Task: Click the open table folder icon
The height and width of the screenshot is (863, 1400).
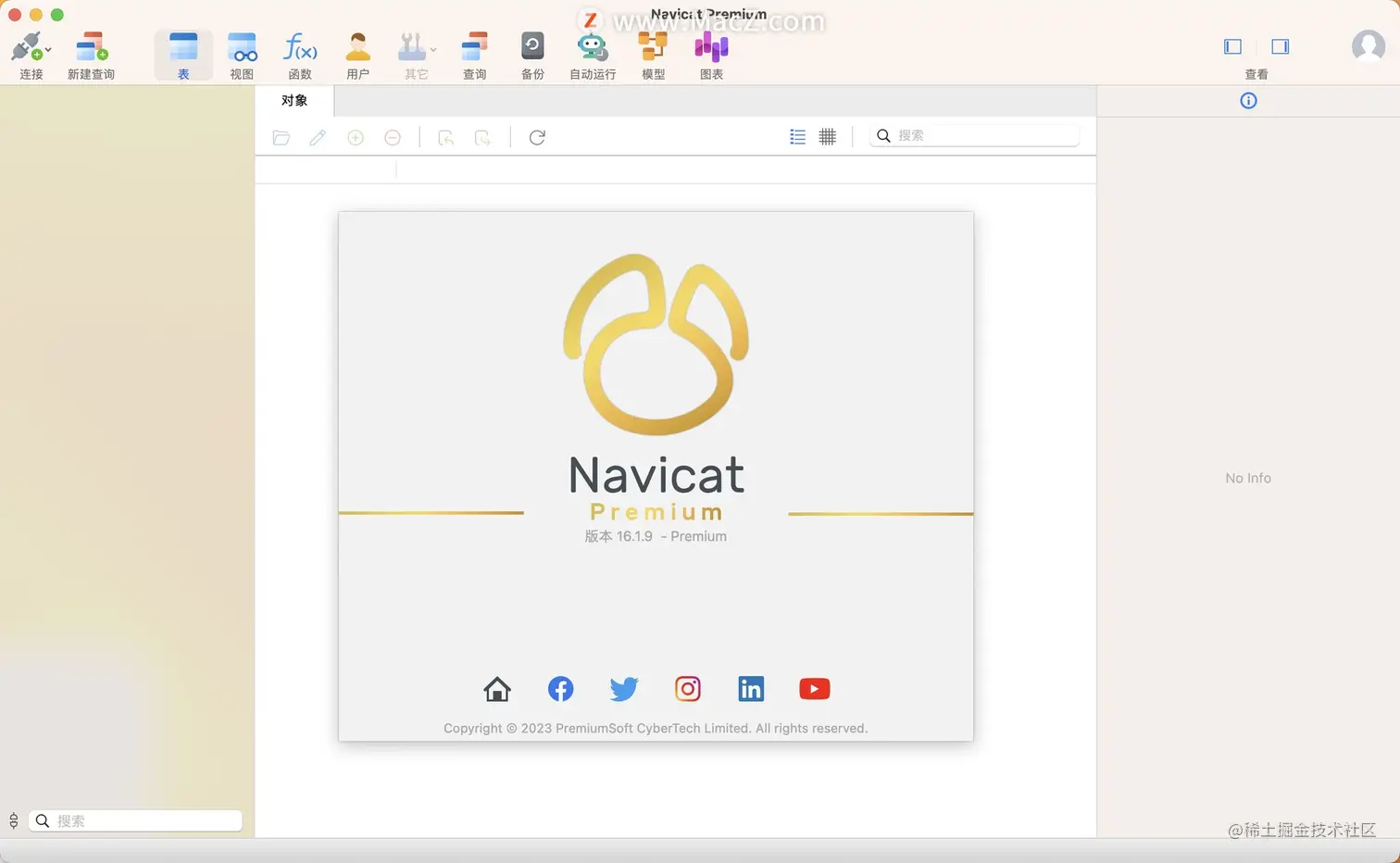Action: pos(281,137)
